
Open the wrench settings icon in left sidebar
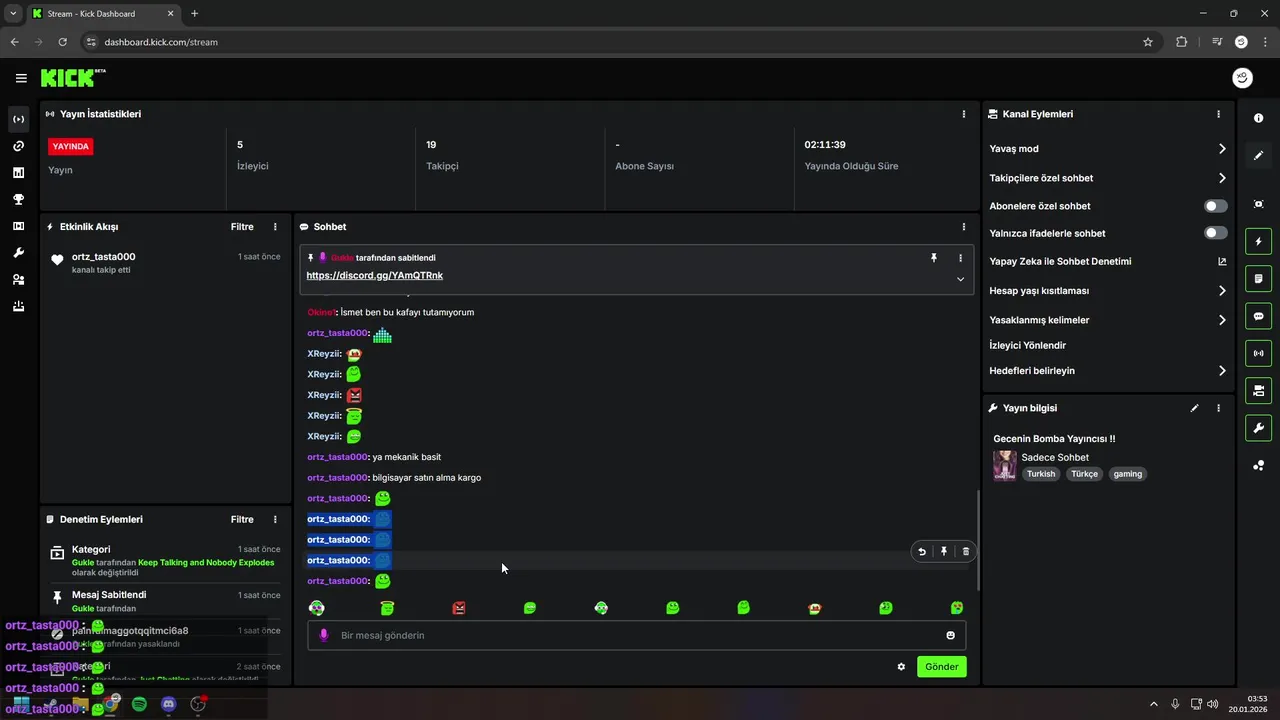pyautogui.click(x=18, y=253)
